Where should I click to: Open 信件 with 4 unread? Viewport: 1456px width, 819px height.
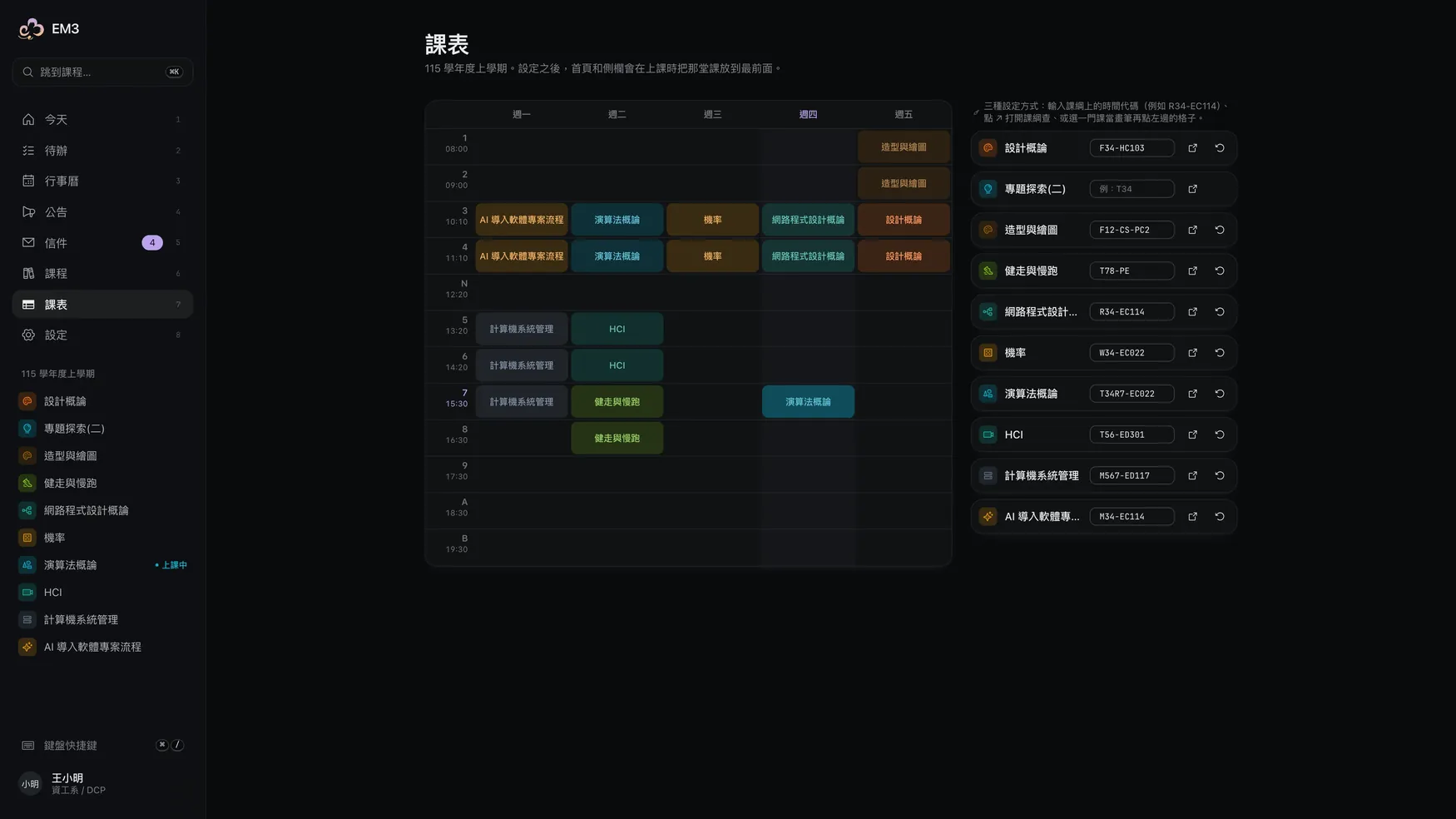click(102, 243)
